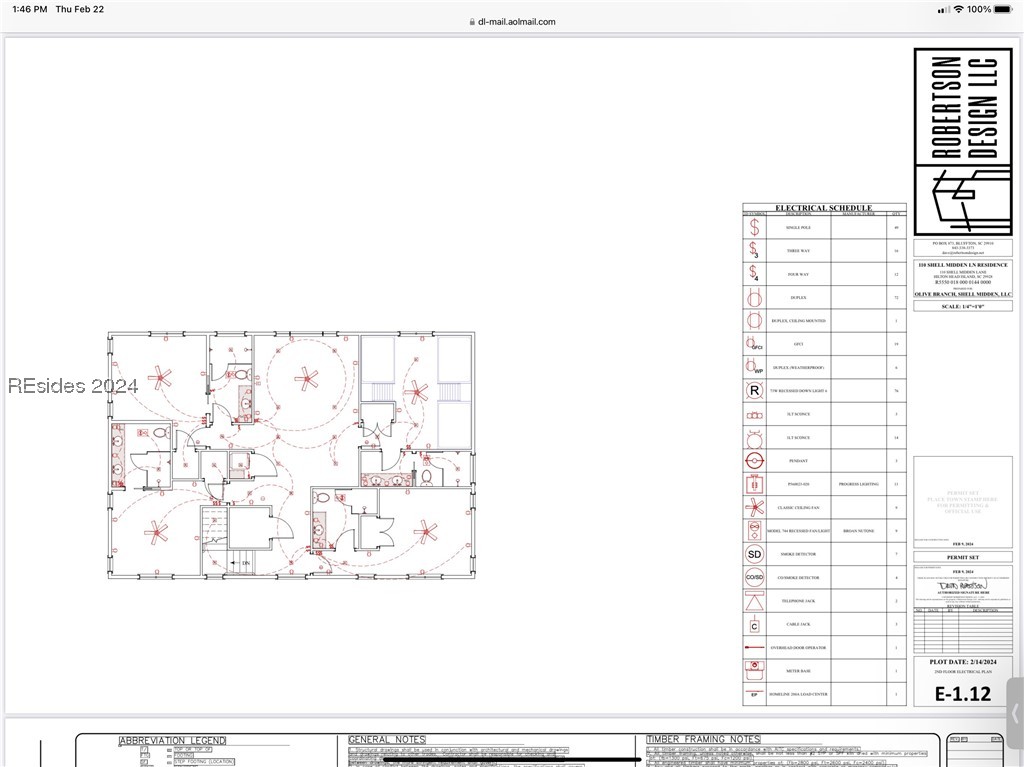Viewport: 1024px width, 767px height.
Task: Click the E-1.12 sheet number
Action: coord(962,693)
